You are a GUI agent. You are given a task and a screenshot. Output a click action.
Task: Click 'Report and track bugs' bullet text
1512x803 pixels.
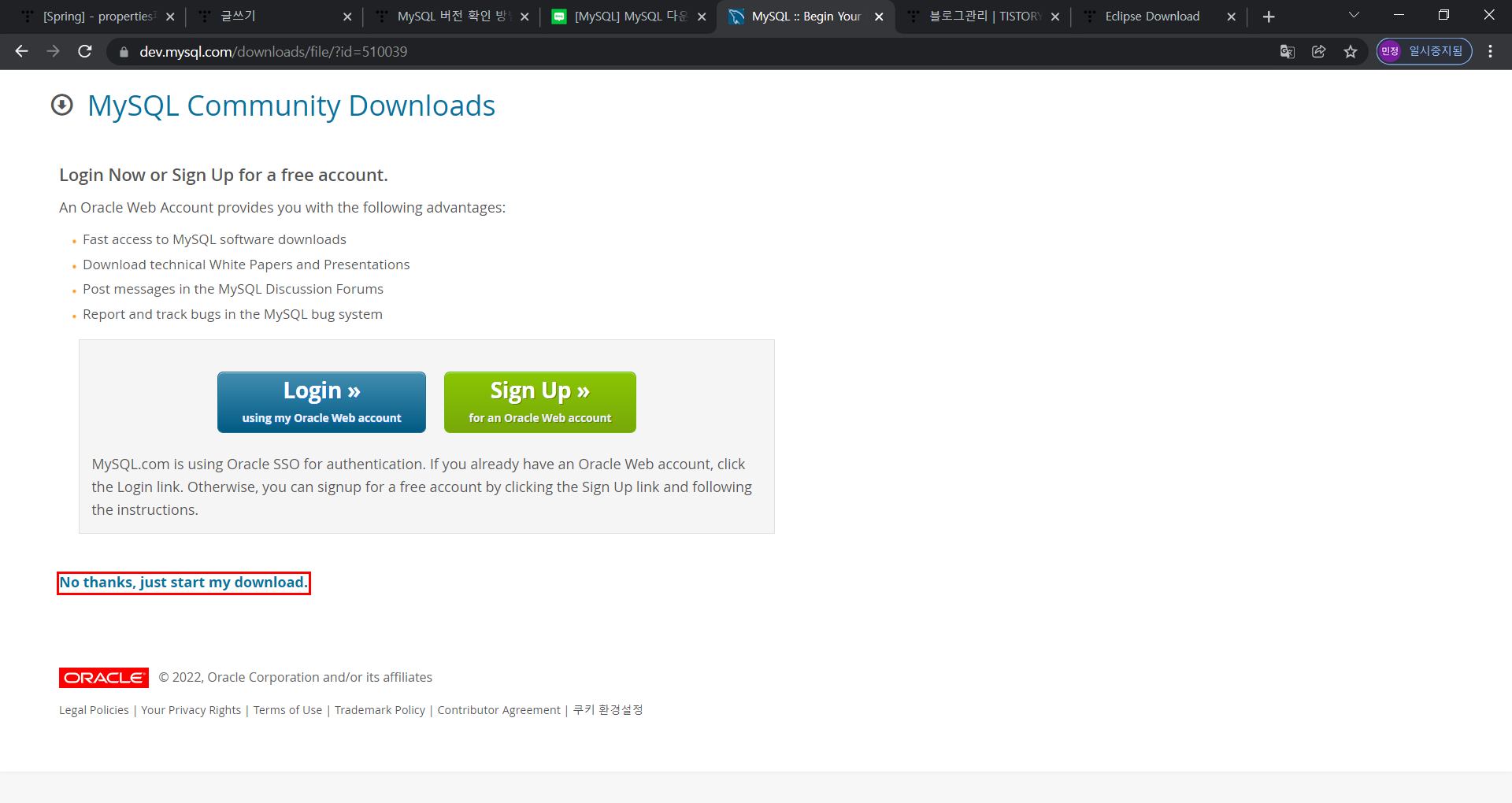pyautogui.click(x=232, y=314)
